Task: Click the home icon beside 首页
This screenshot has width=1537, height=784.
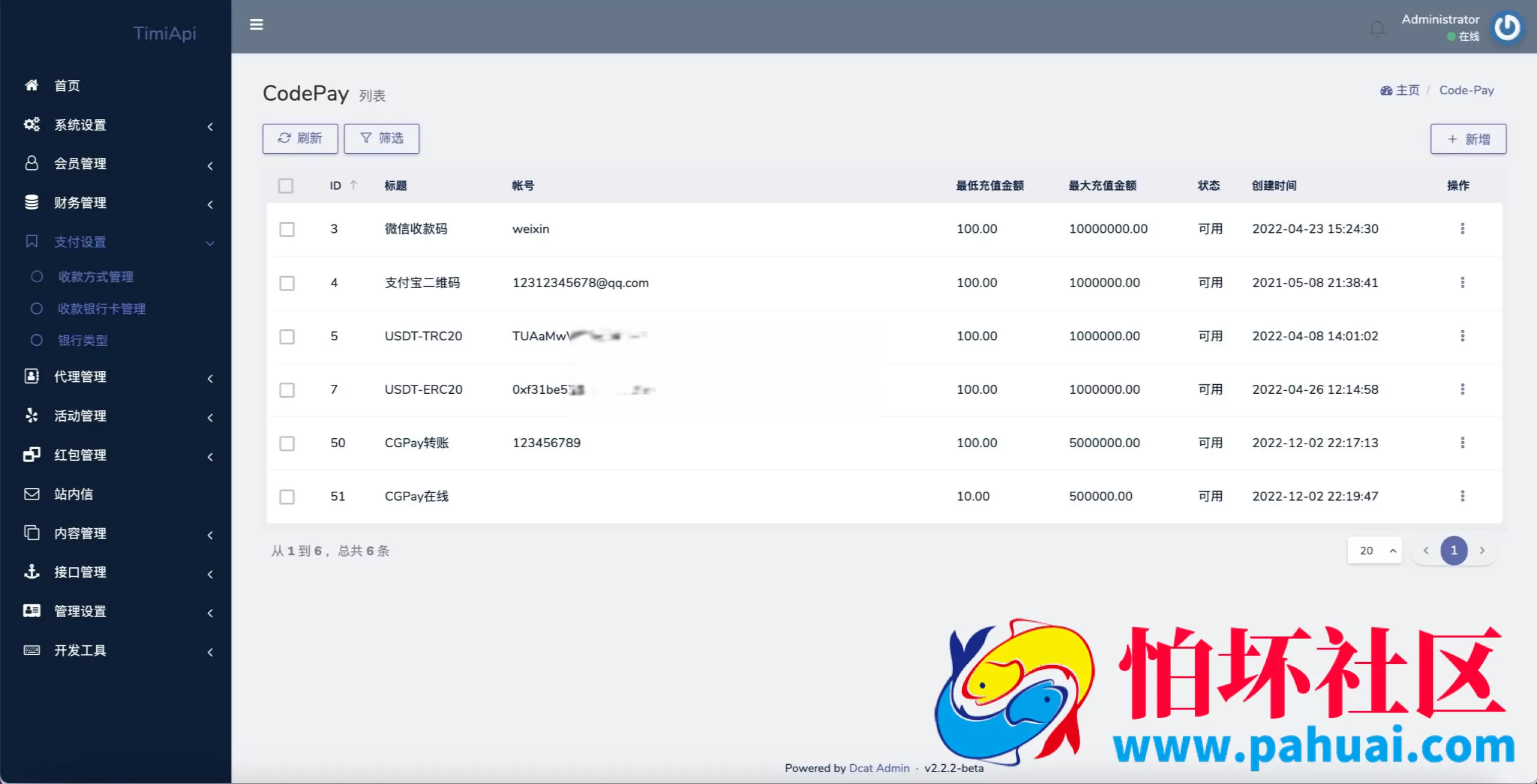Action: (x=32, y=85)
